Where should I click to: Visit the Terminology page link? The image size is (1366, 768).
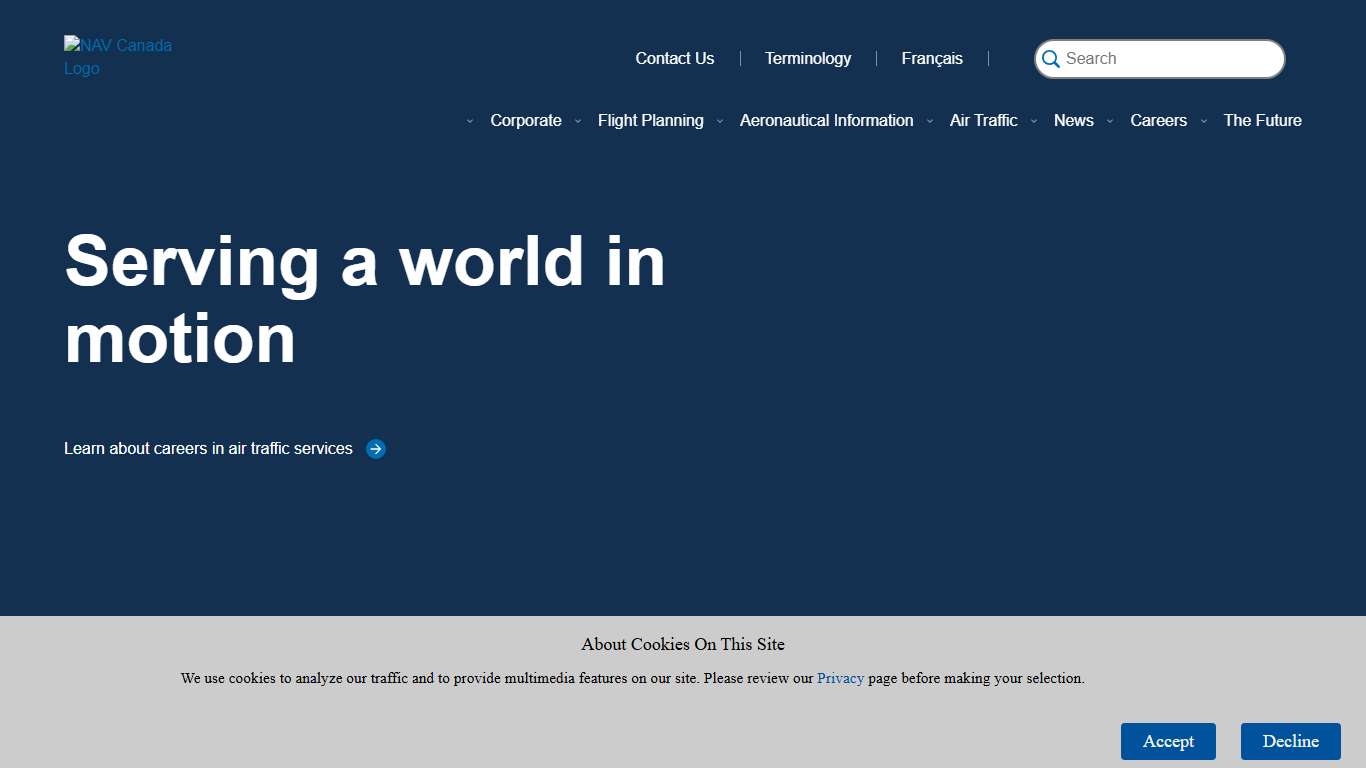[808, 58]
